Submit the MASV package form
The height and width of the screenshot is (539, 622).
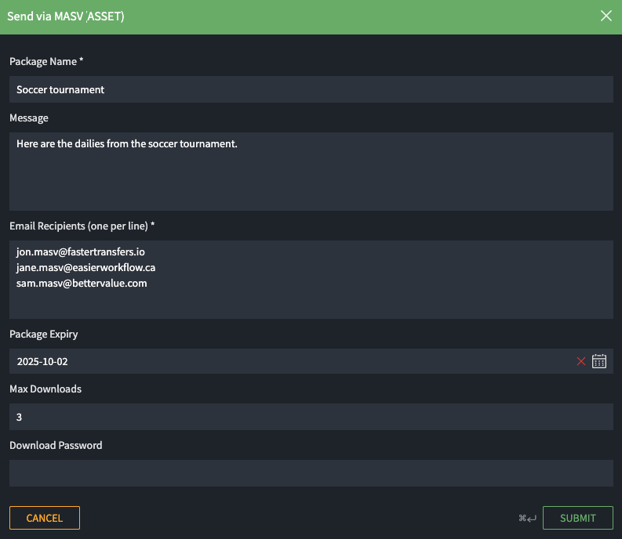click(577, 518)
